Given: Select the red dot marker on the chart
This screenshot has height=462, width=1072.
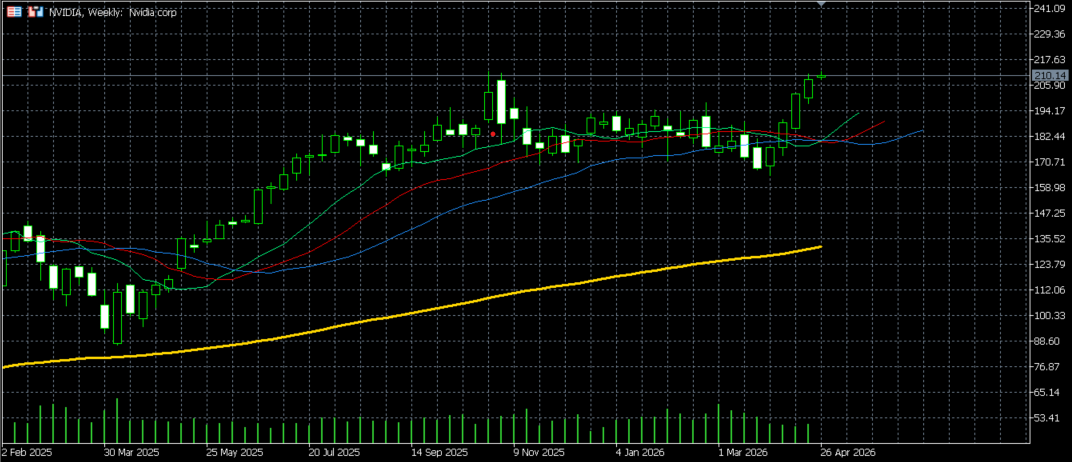Looking at the screenshot, I should point(493,135).
